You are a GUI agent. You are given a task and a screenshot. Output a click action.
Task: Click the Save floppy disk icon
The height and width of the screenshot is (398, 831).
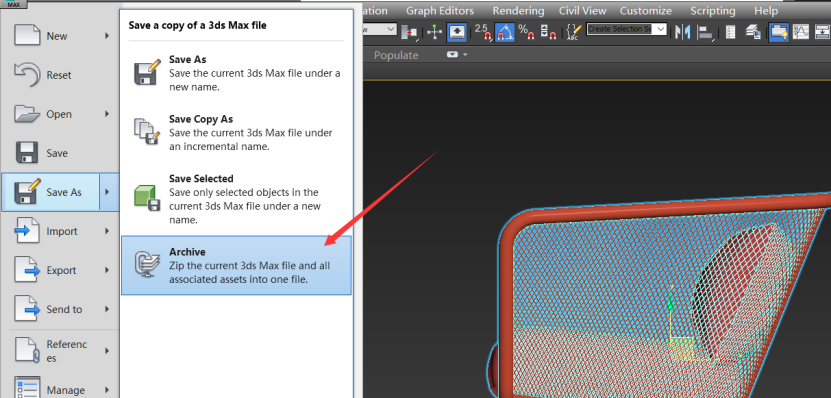(26, 153)
